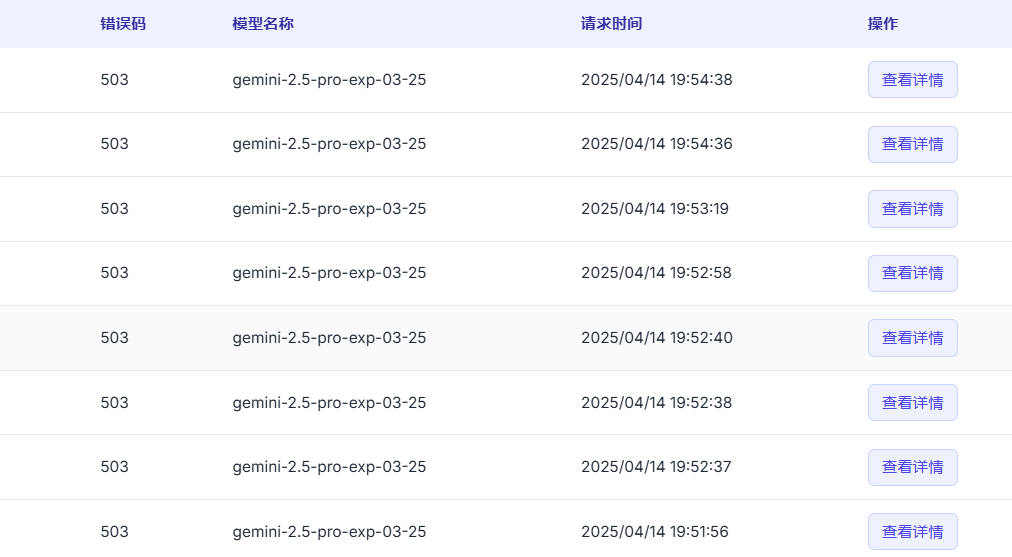1012x557 pixels.
Task: Select timestamp 2025/04/14 19:53:19
Action: click(654, 208)
